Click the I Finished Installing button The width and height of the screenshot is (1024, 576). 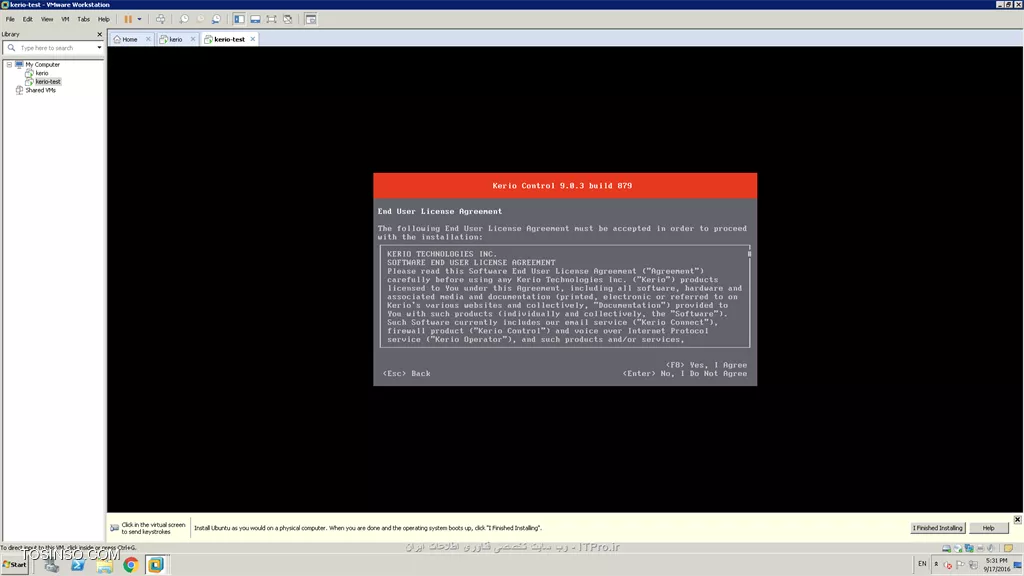[938, 528]
